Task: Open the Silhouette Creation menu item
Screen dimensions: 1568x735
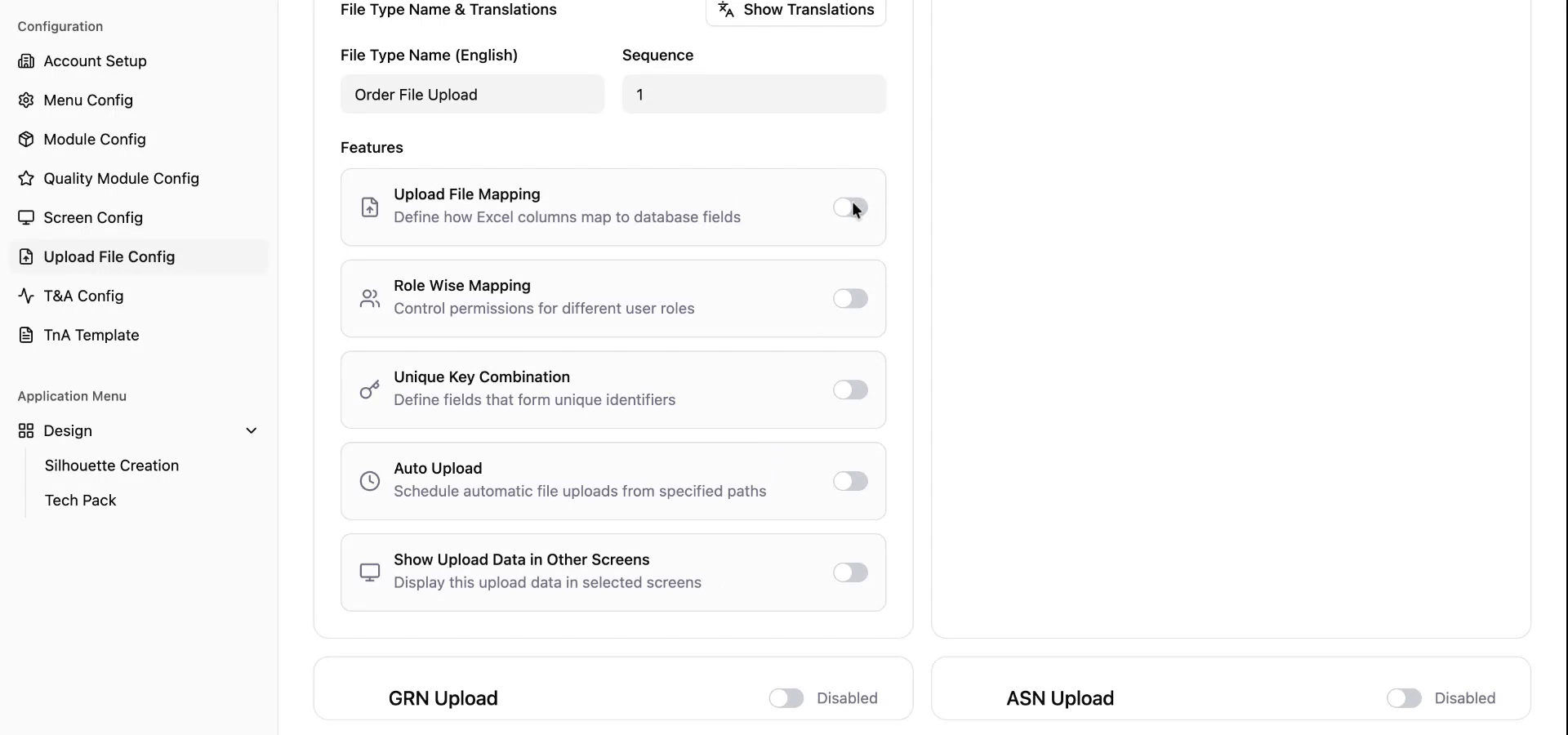Action: (112, 465)
